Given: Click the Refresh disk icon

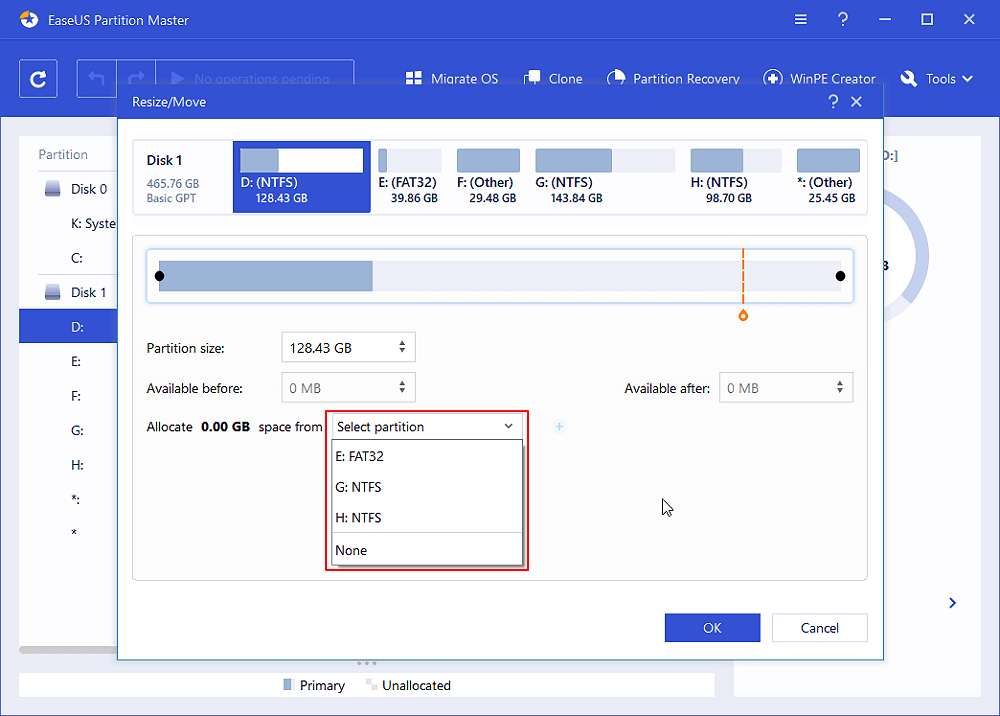Looking at the screenshot, I should point(38,78).
